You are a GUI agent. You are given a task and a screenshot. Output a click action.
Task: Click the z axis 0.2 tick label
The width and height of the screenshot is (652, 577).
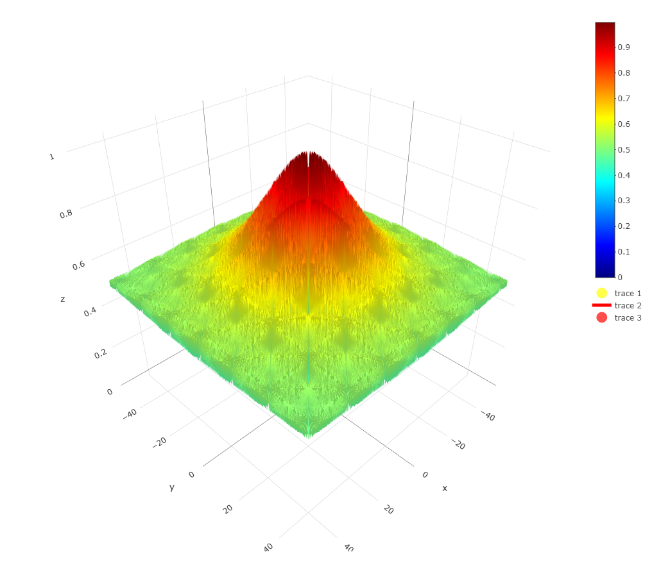pos(100,354)
